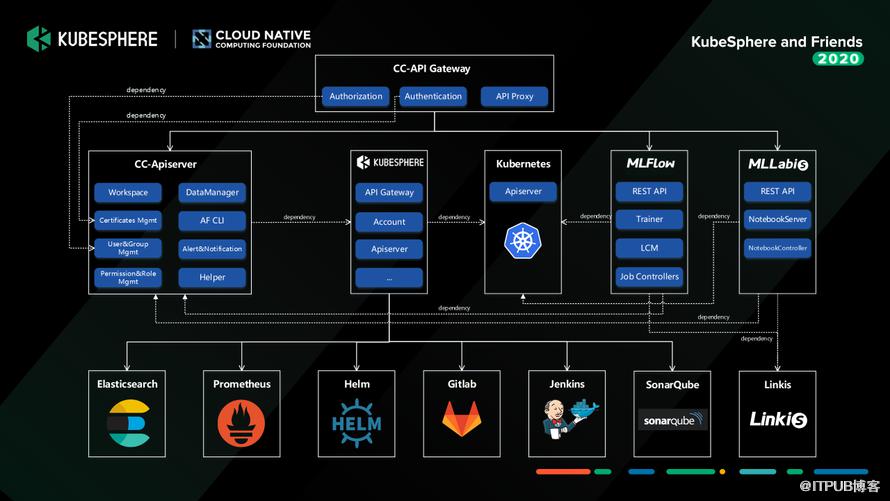
Task: Click the Elasticsearch label
Action: (127, 384)
